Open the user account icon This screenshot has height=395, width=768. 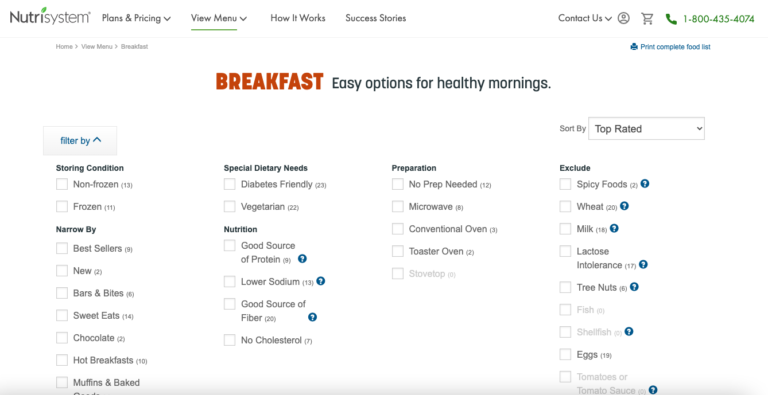tap(624, 18)
